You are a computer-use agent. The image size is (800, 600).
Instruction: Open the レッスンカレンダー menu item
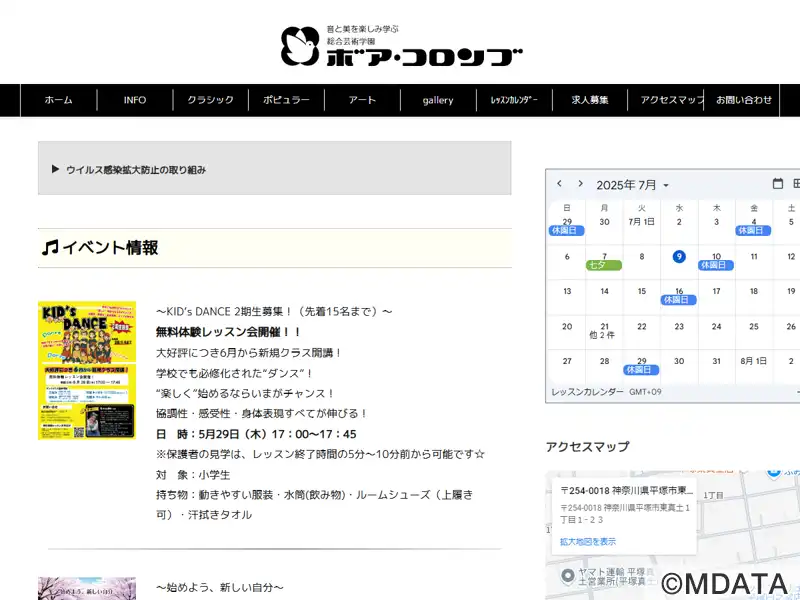[514, 100]
